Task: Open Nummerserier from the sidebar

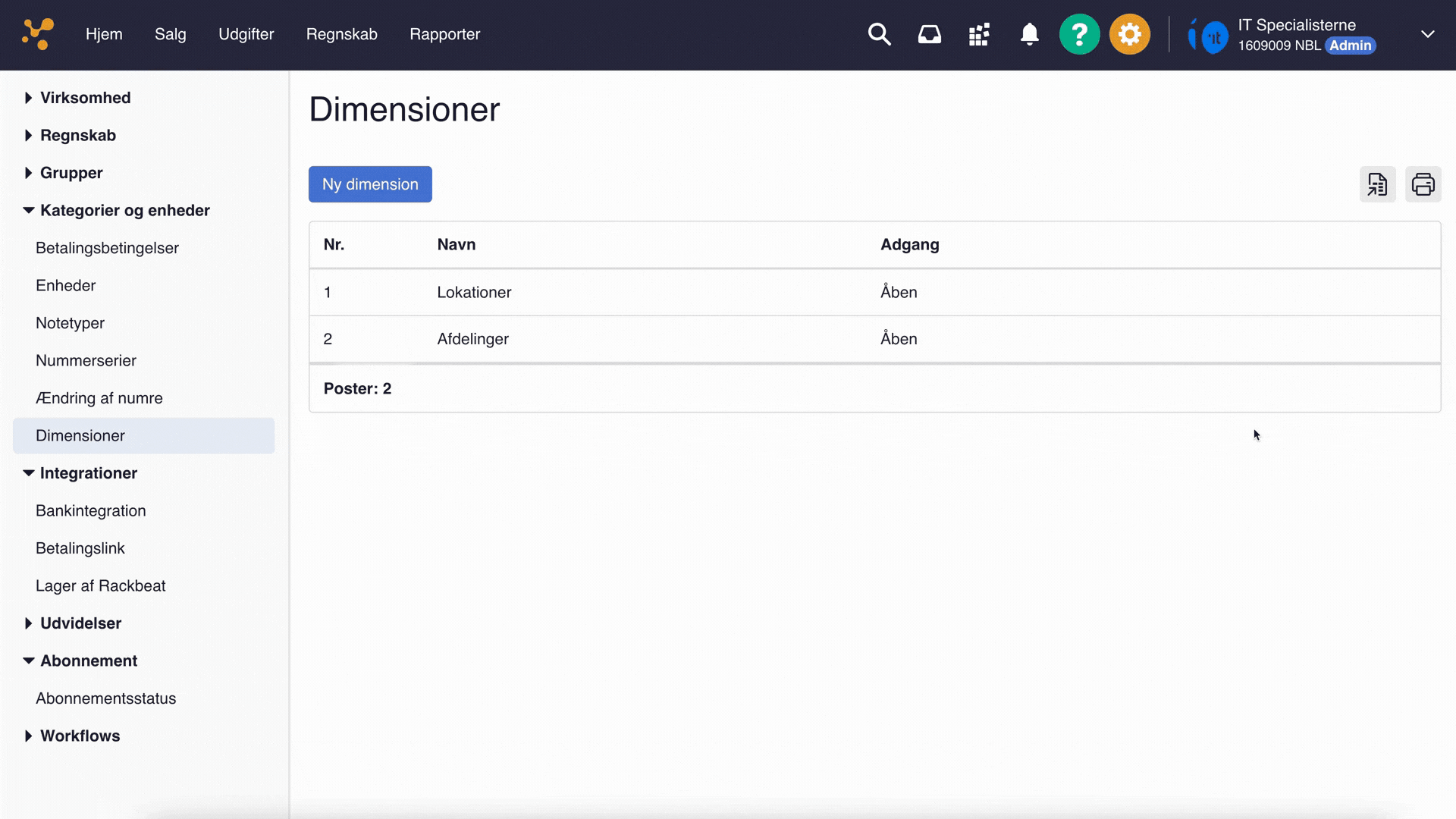Action: [x=86, y=360]
